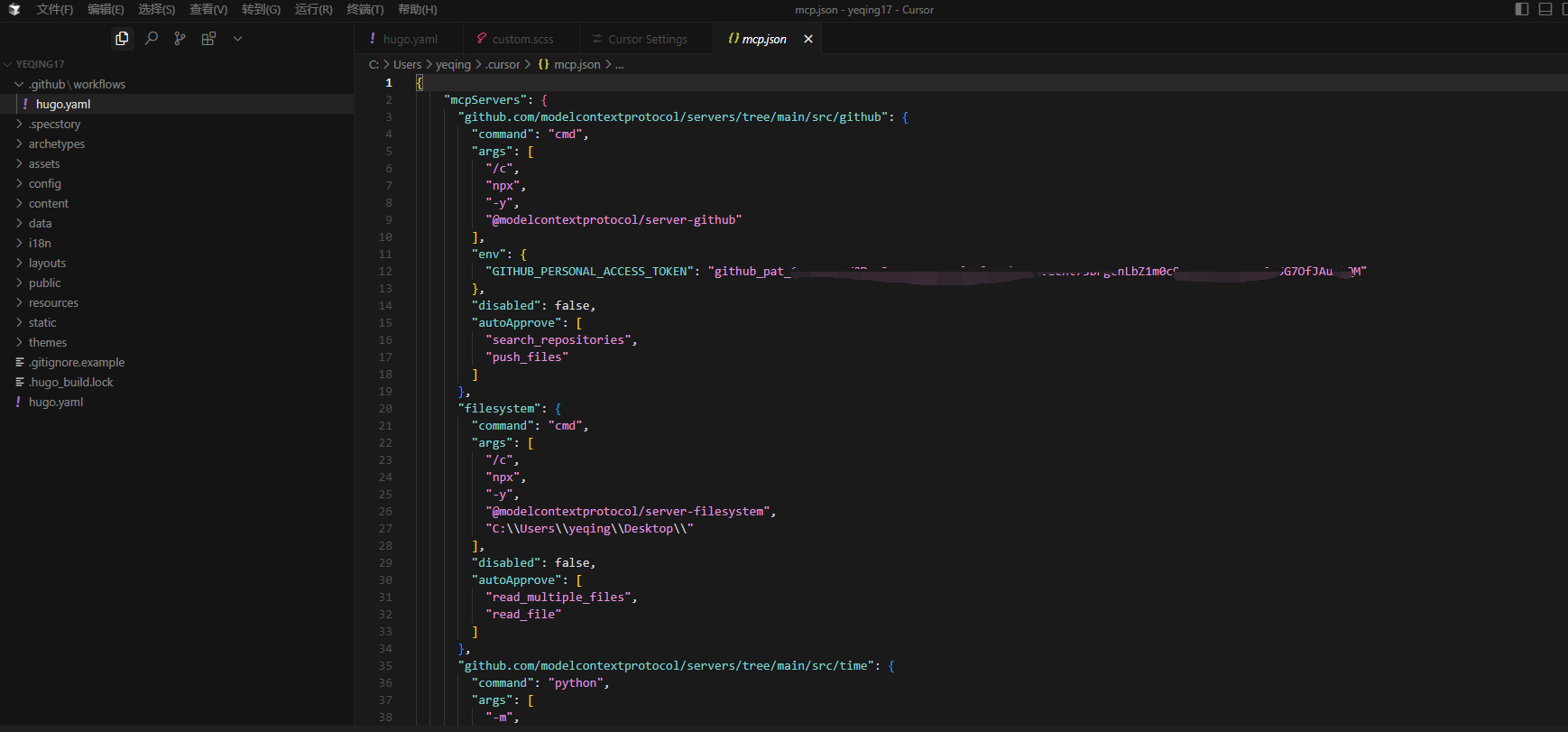Expand the public folder
This screenshot has height=732, width=1568.
tap(177, 283)
